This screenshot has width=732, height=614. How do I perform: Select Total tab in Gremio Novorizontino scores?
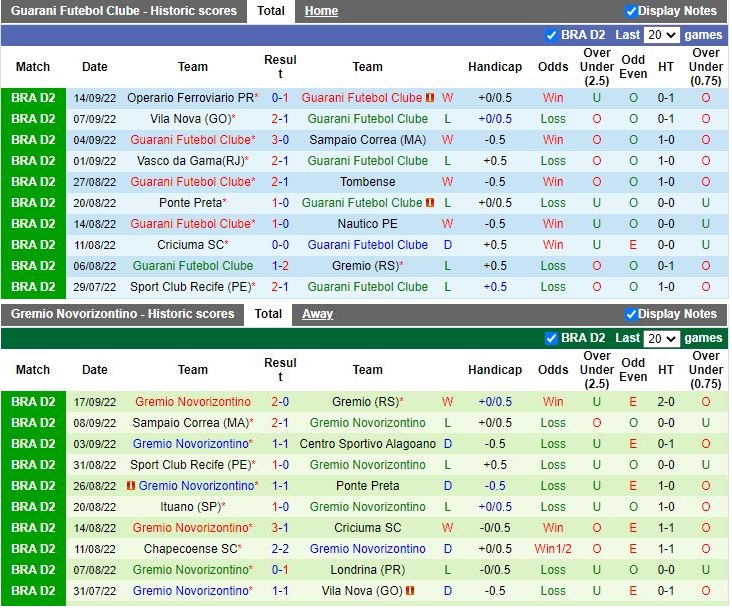click(268, 314)
